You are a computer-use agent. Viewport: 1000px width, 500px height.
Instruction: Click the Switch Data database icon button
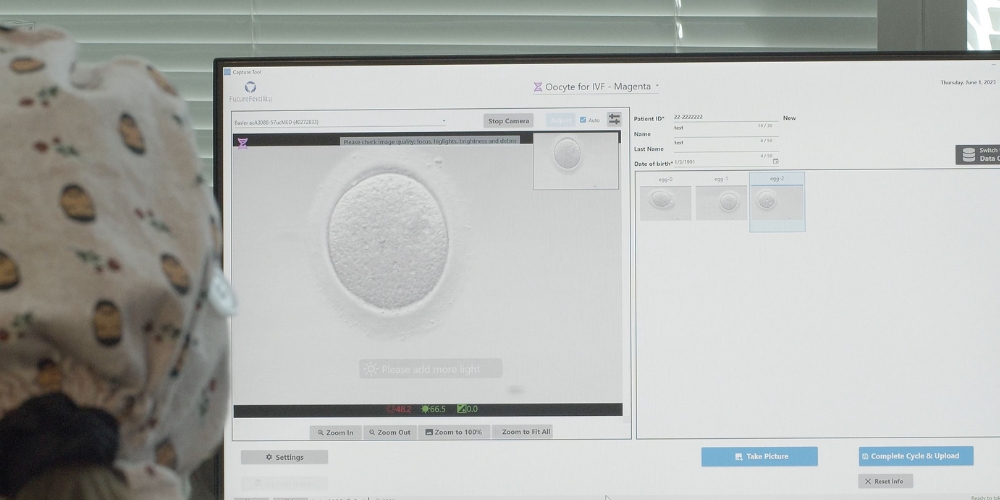[x=978, y=154]
